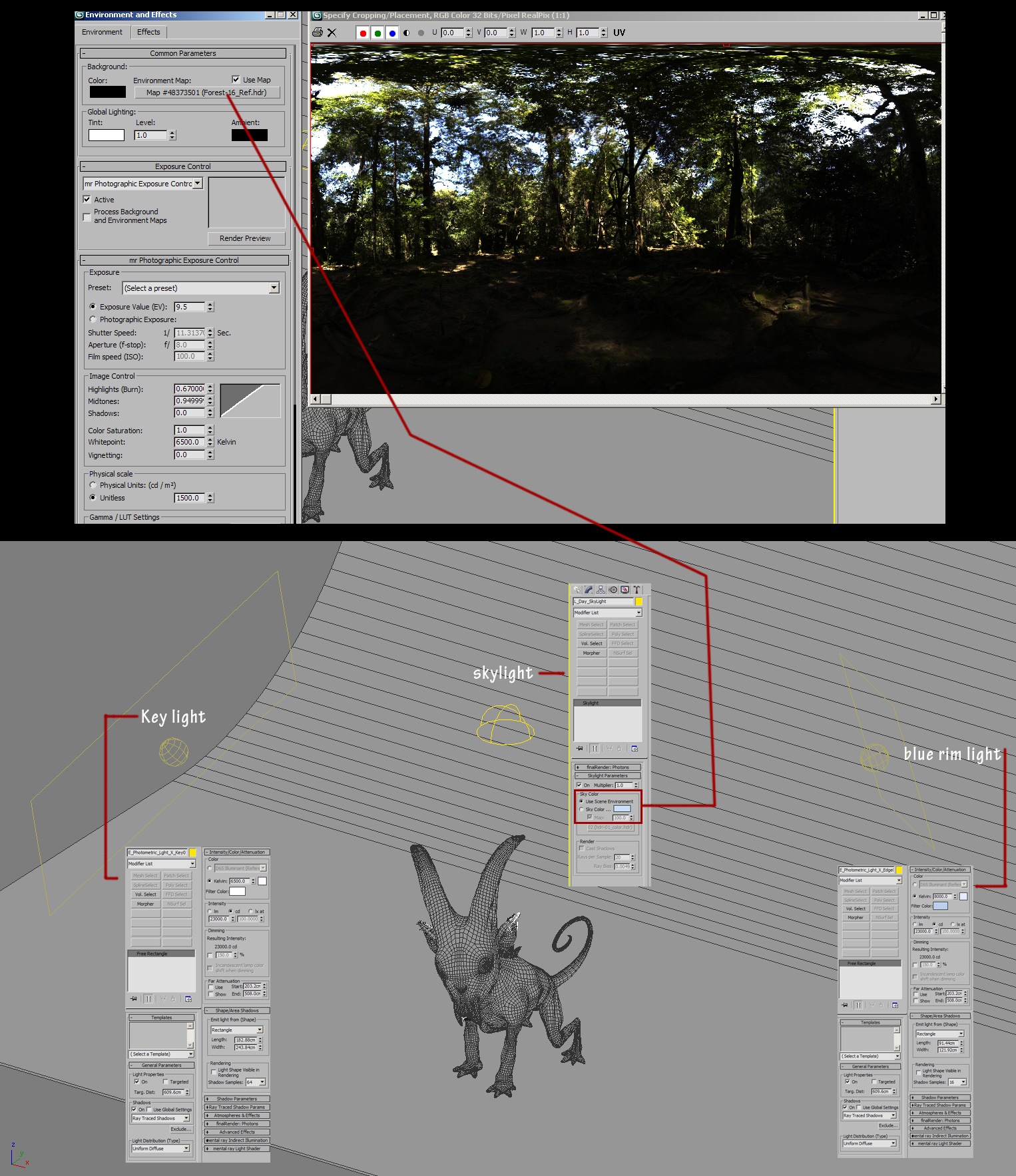Toggle the alpha channel display icon
The image size is (1016, 1176).
click(x=406, y=33)
